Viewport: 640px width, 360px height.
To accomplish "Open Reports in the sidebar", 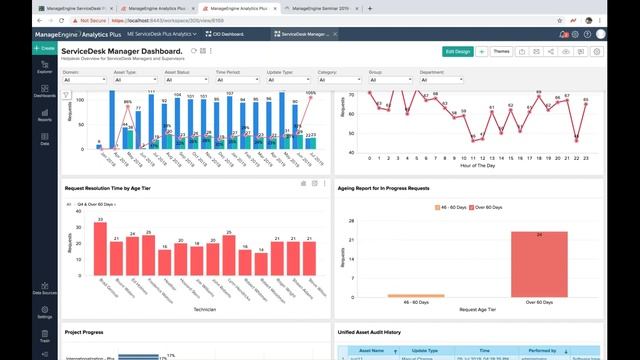I will click(x=44, y=115).
